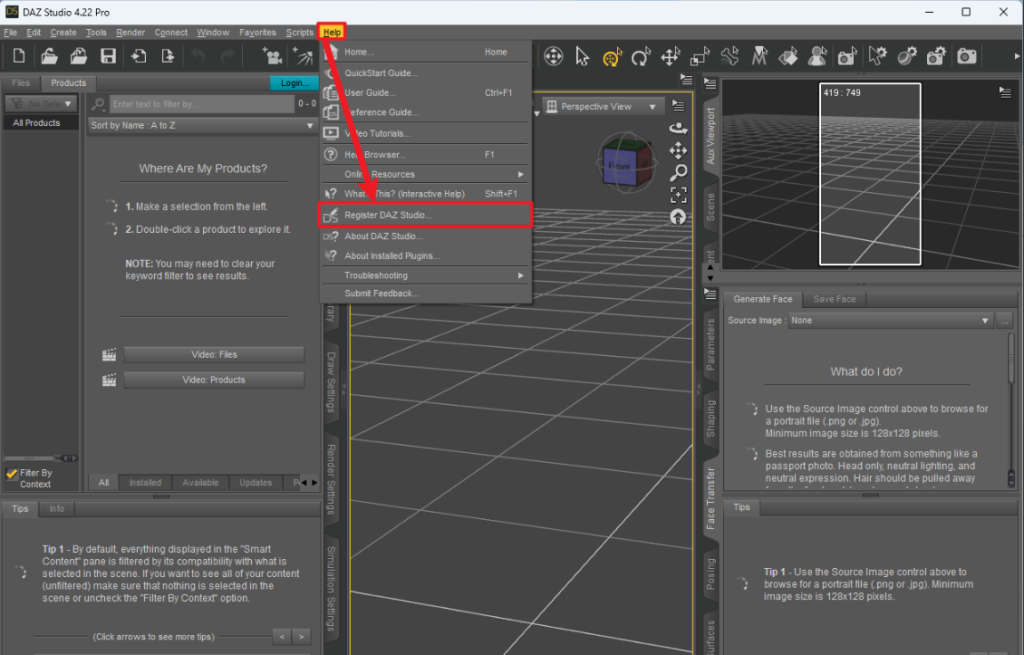Choose Register DAZ Studio menu entry

click(x=388, y=215)
